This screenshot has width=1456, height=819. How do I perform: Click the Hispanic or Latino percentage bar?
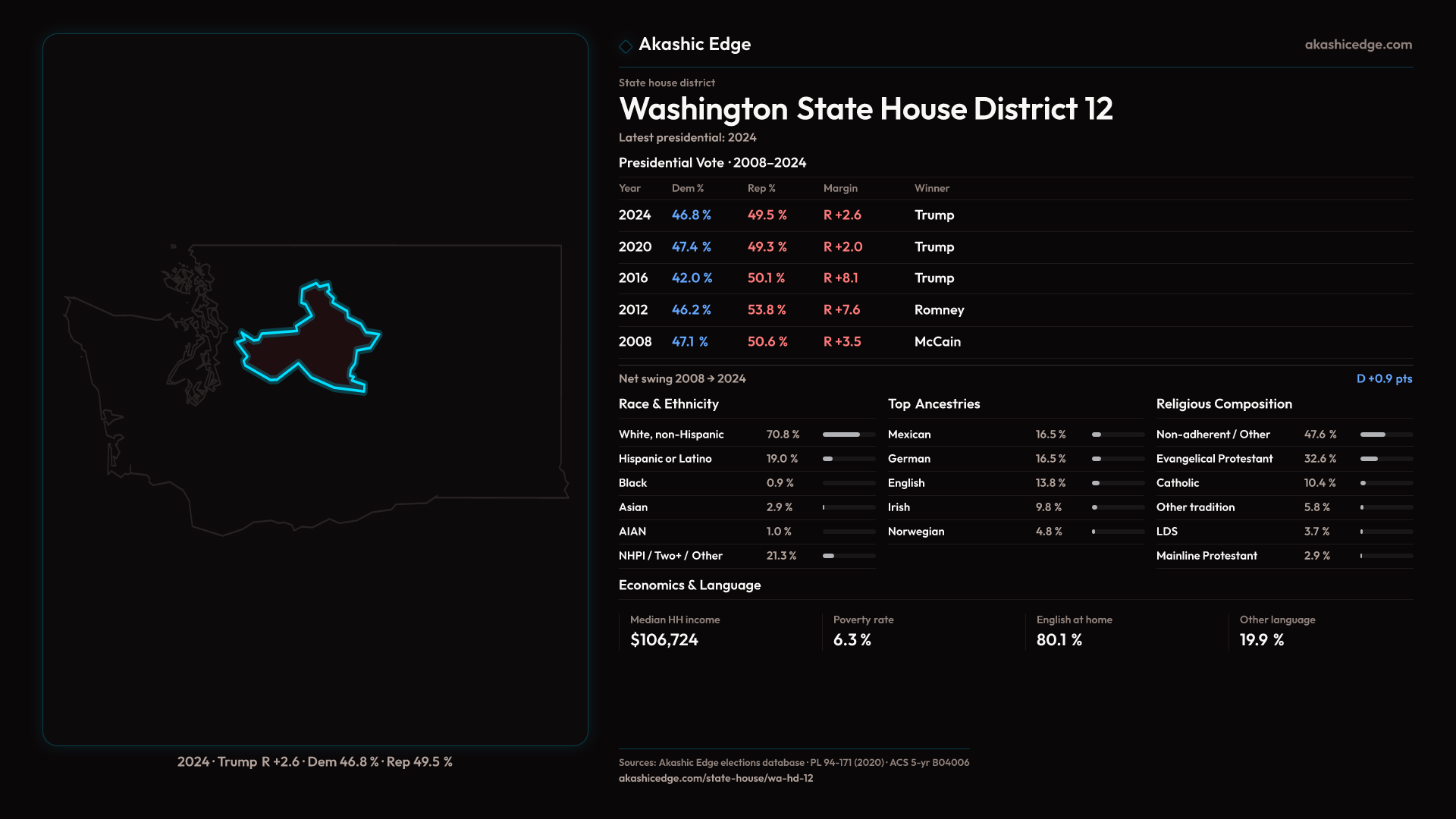pyautogui.click(x=849, y=459)
